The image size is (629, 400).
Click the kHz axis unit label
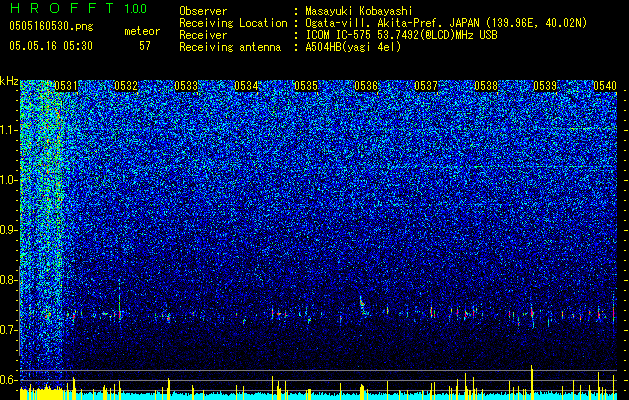9,81
